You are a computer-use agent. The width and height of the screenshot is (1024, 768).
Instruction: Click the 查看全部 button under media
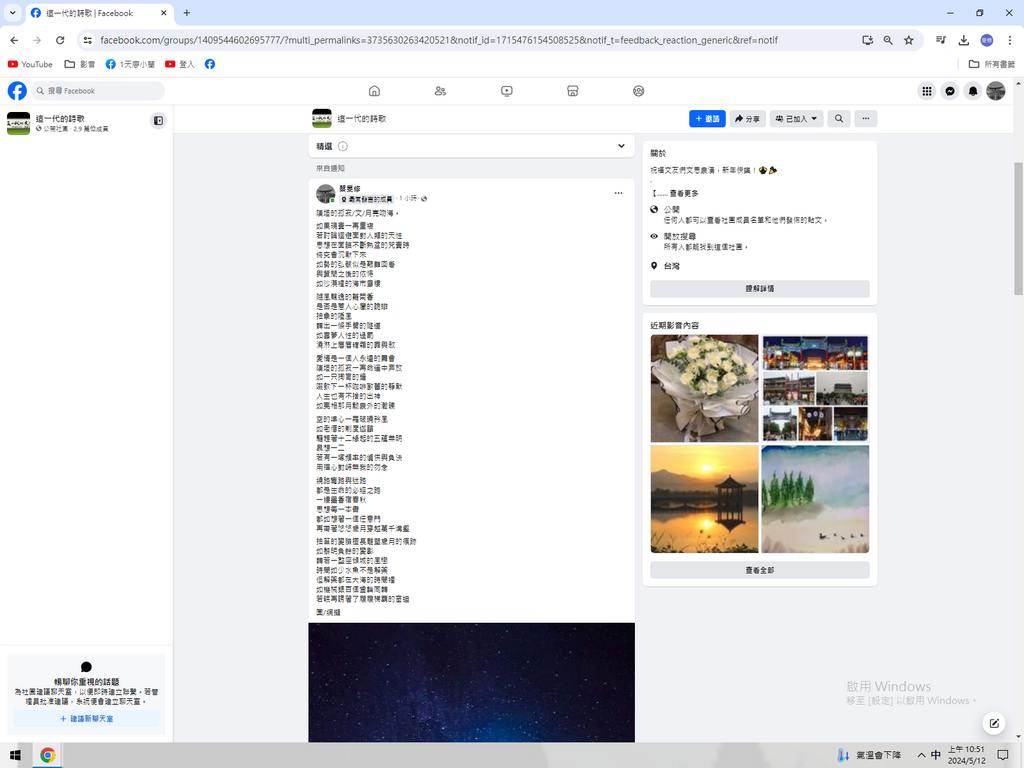[x=759, y=570]
